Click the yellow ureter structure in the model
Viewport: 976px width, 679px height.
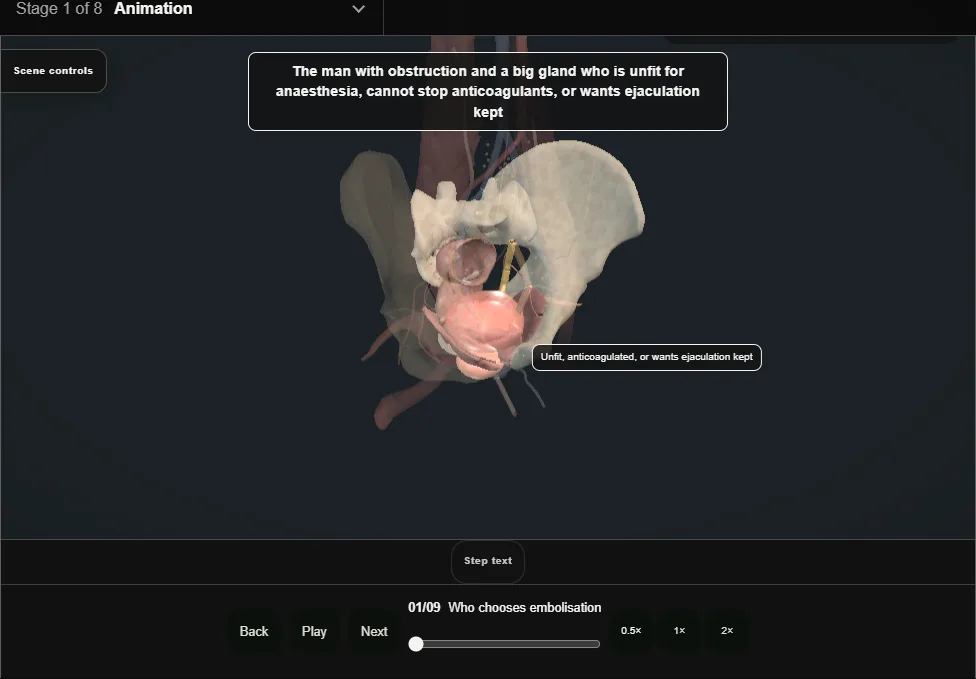(507, 266)
